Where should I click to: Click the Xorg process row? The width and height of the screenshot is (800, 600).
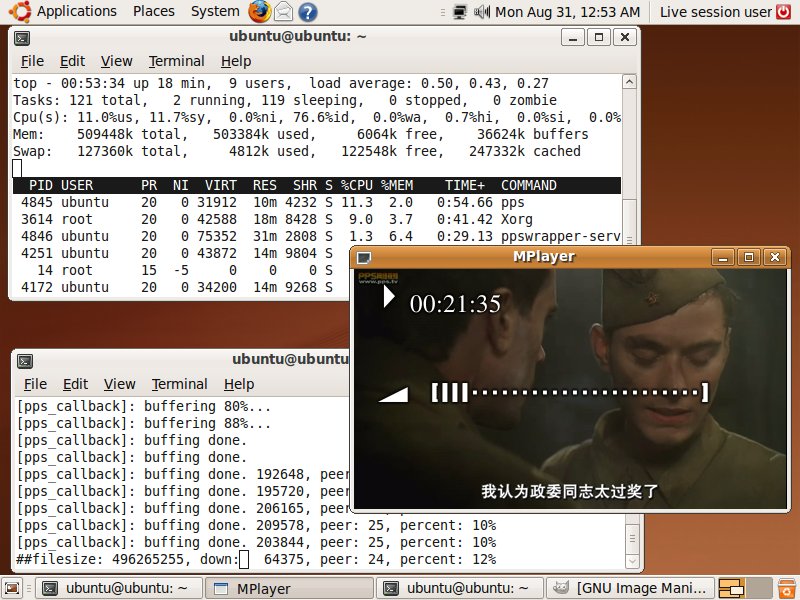click(x=317, y=219)
